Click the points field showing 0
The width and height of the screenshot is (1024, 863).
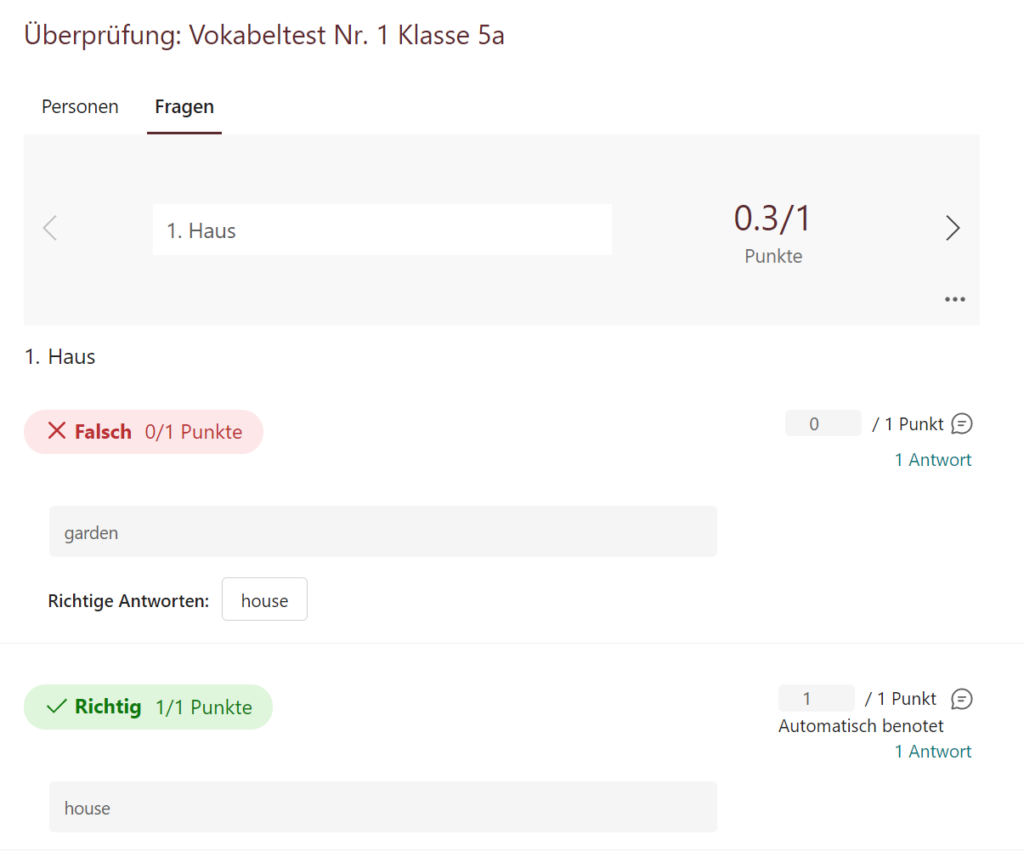tap(822, 423)
